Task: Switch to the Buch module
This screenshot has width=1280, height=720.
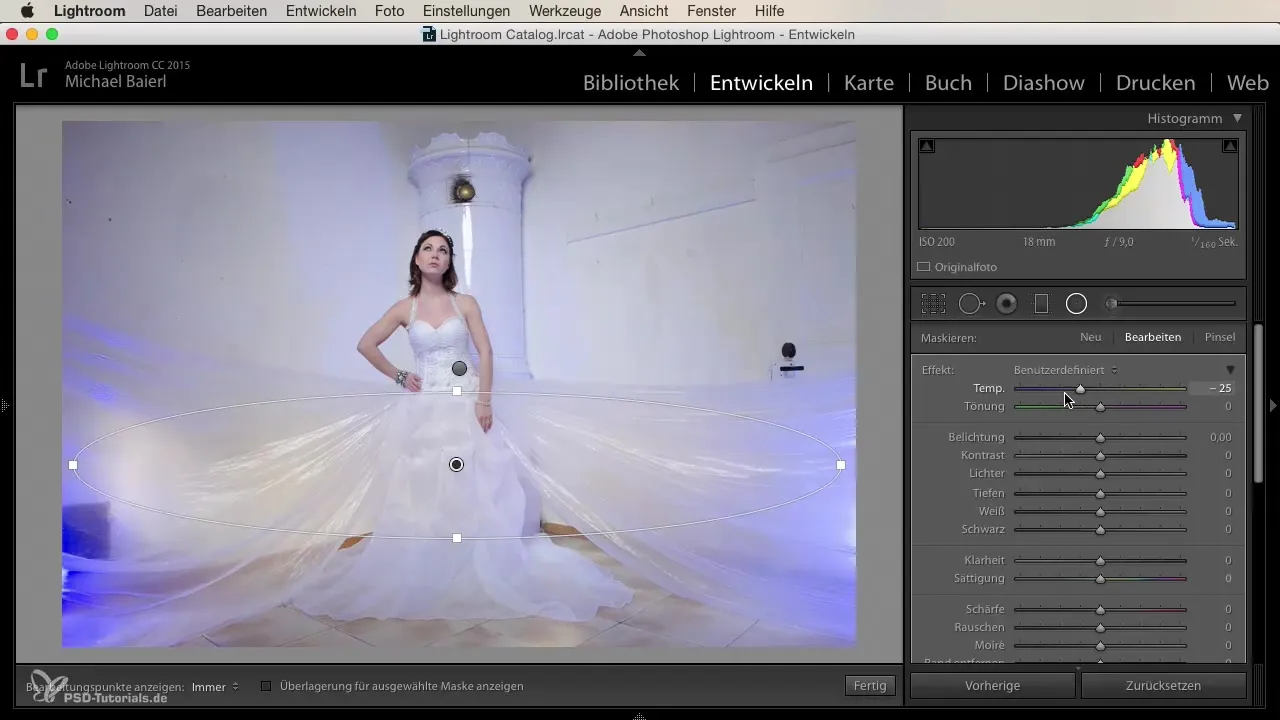Action: click(x=948, y=83)
